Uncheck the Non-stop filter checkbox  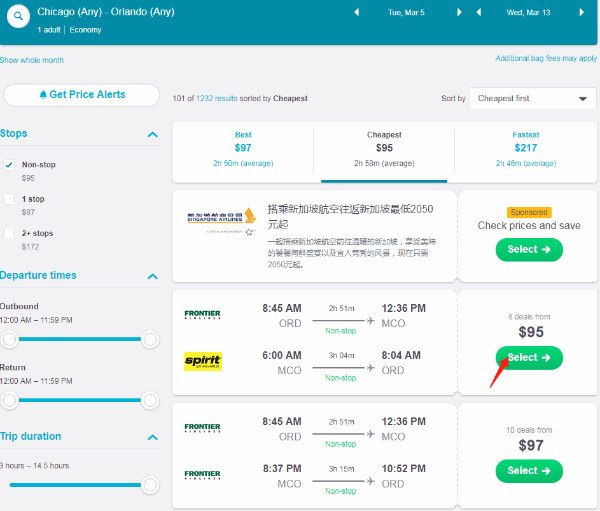(9, 165)
